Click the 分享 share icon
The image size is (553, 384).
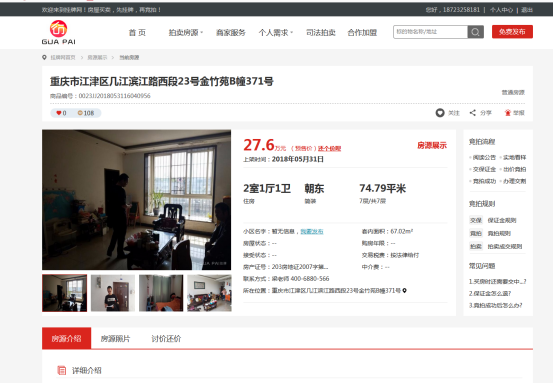coord(473,113)
